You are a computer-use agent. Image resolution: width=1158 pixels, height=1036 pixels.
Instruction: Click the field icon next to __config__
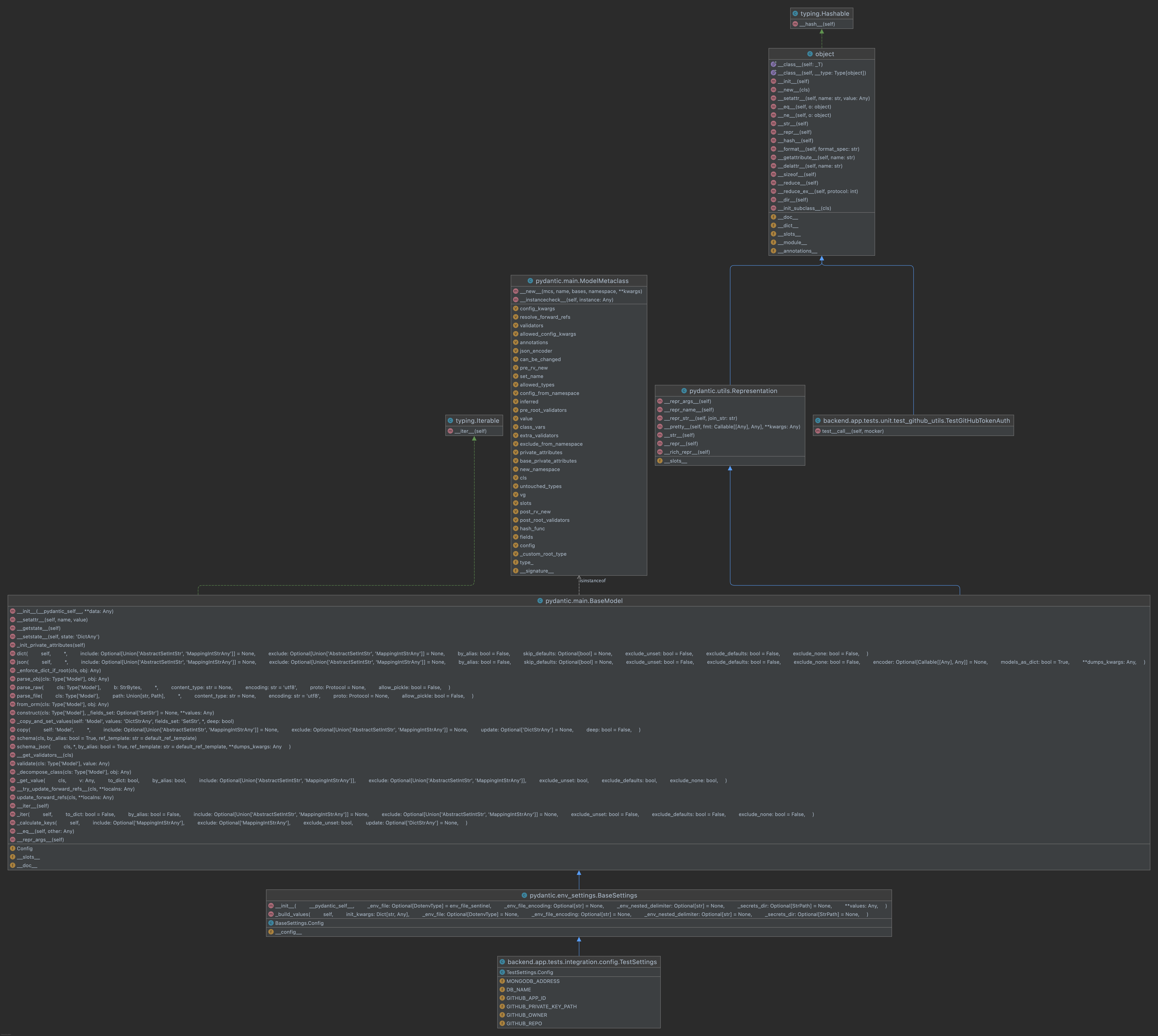(271, 932)
